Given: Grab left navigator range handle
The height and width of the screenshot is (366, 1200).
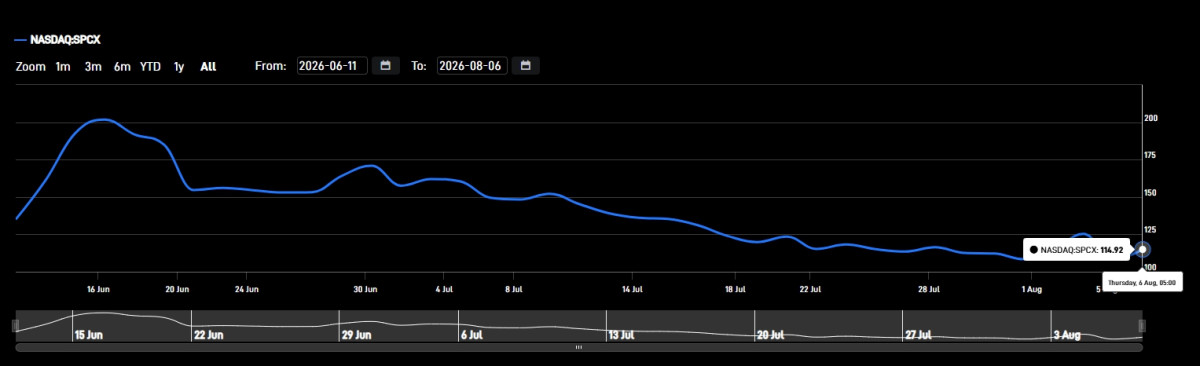Looking at the screenshot, I should 15,326.
